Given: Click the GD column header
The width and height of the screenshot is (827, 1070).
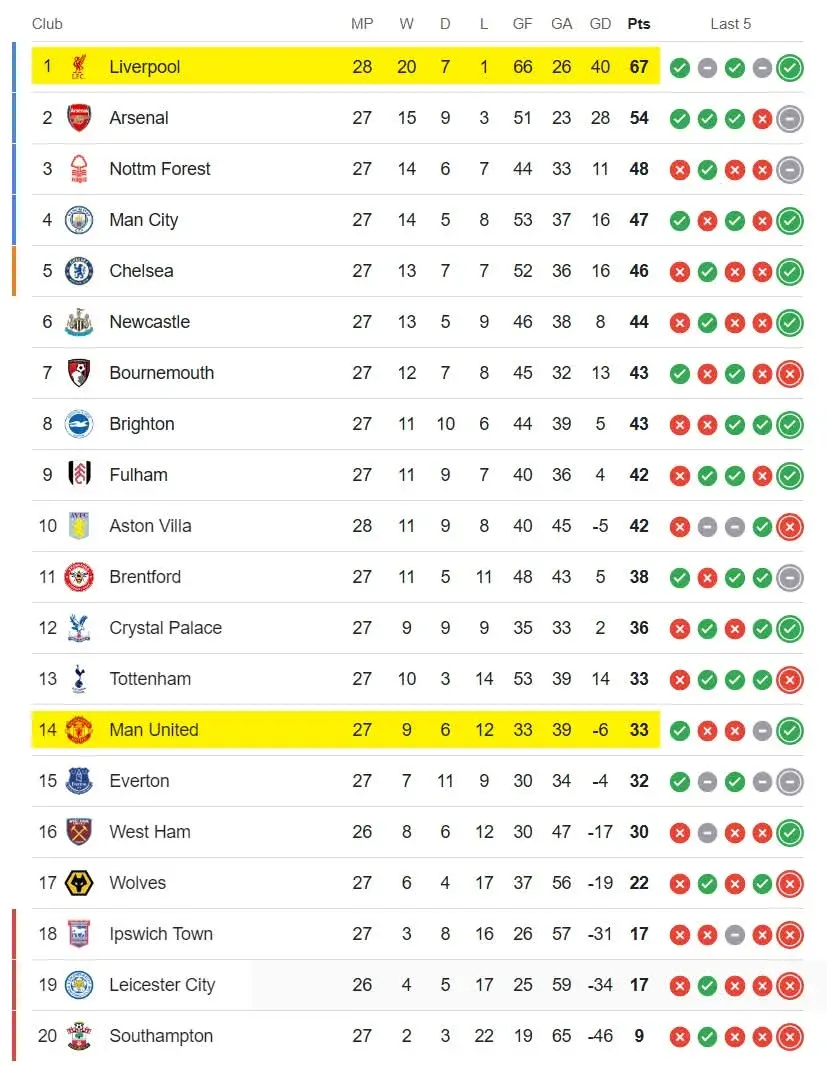Looking at the screenshot, I should click(600, 24).
